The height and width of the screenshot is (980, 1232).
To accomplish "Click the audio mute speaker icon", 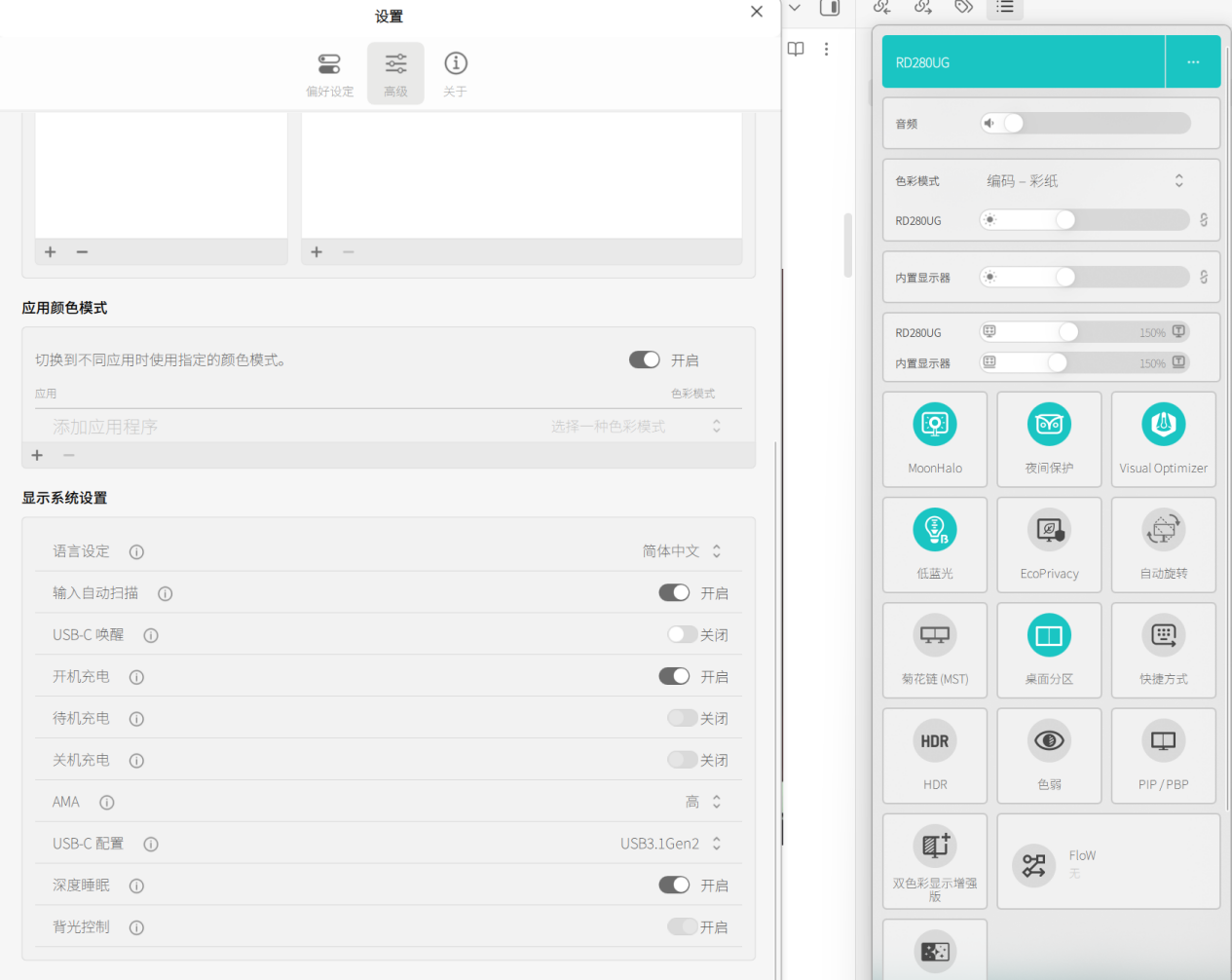I will 989,123.
